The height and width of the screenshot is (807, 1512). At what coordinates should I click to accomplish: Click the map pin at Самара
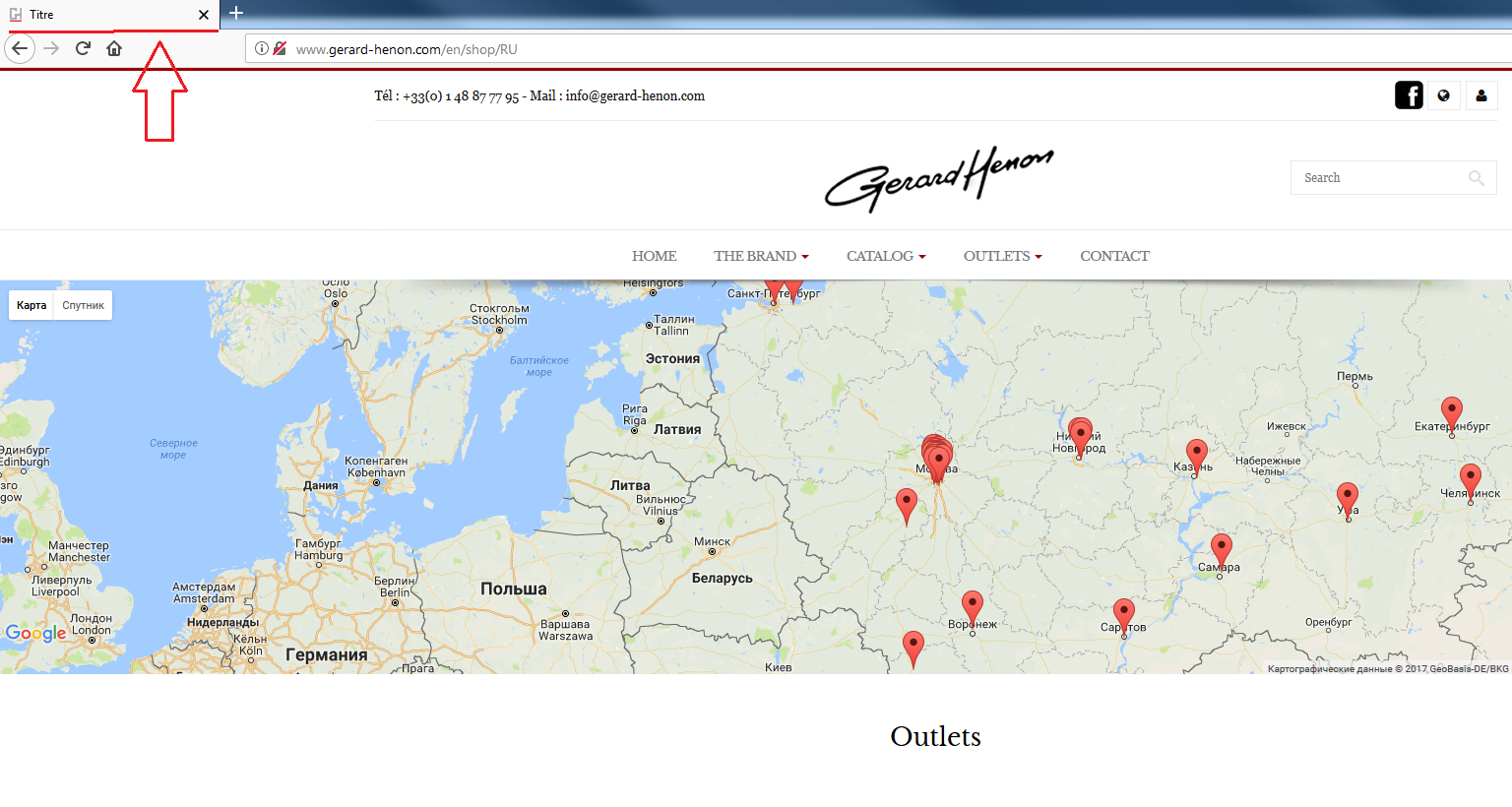[1222, 551]
